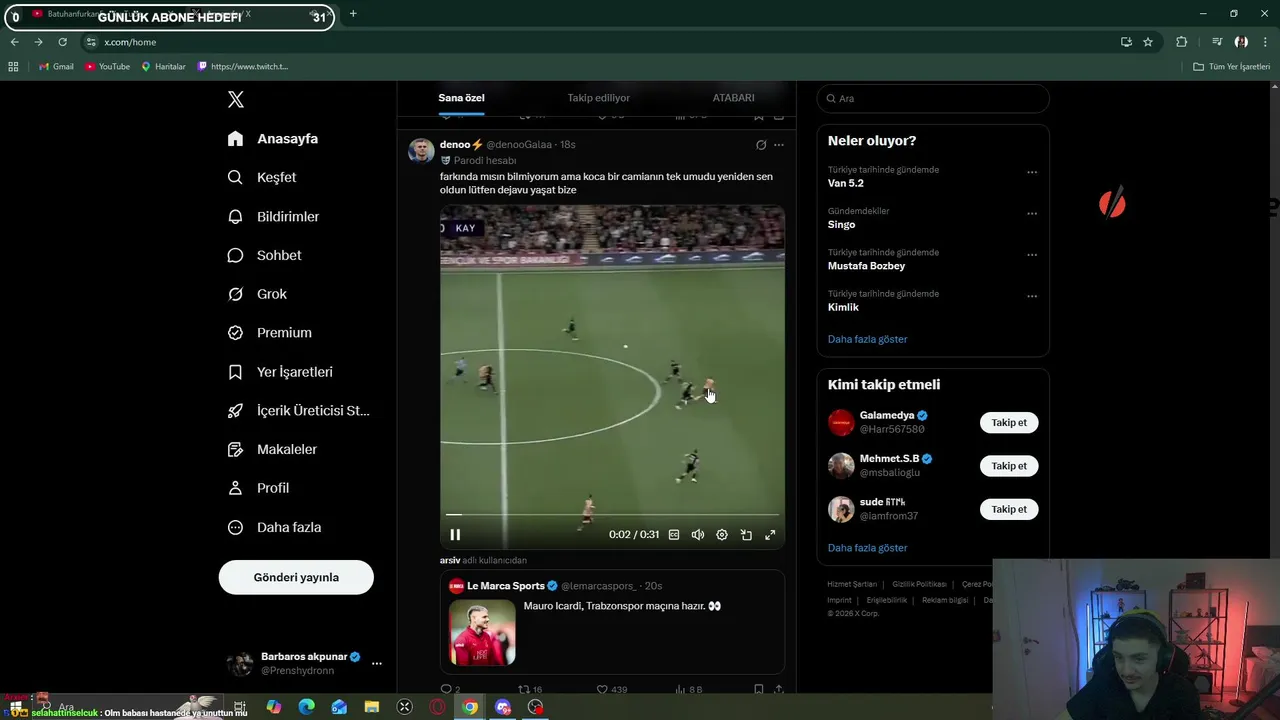Open İçerik Üreticisi Stüdyosu

click(x=298, y=411)
